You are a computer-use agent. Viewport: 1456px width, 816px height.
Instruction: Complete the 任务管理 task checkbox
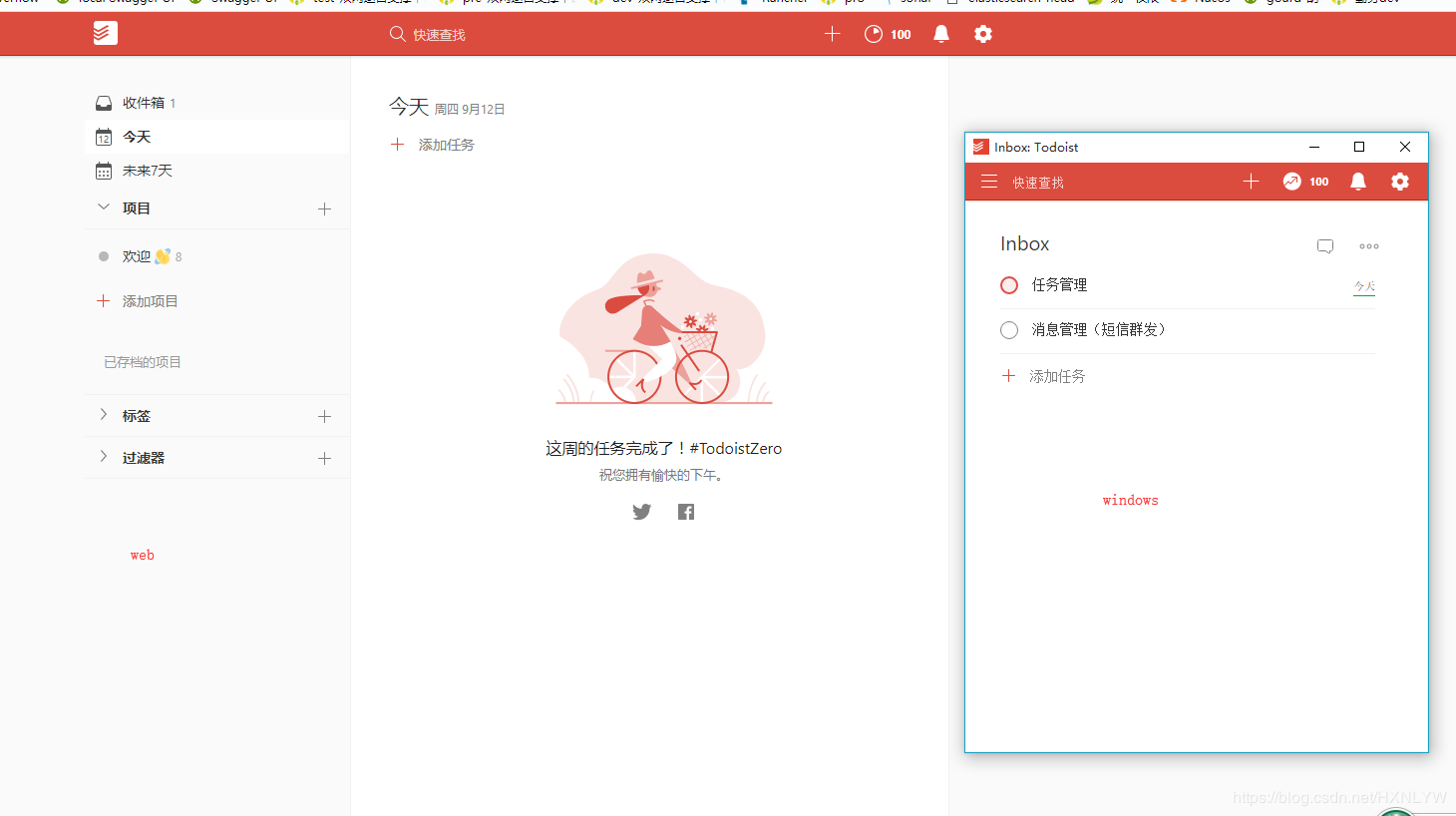pos(1009,285)
